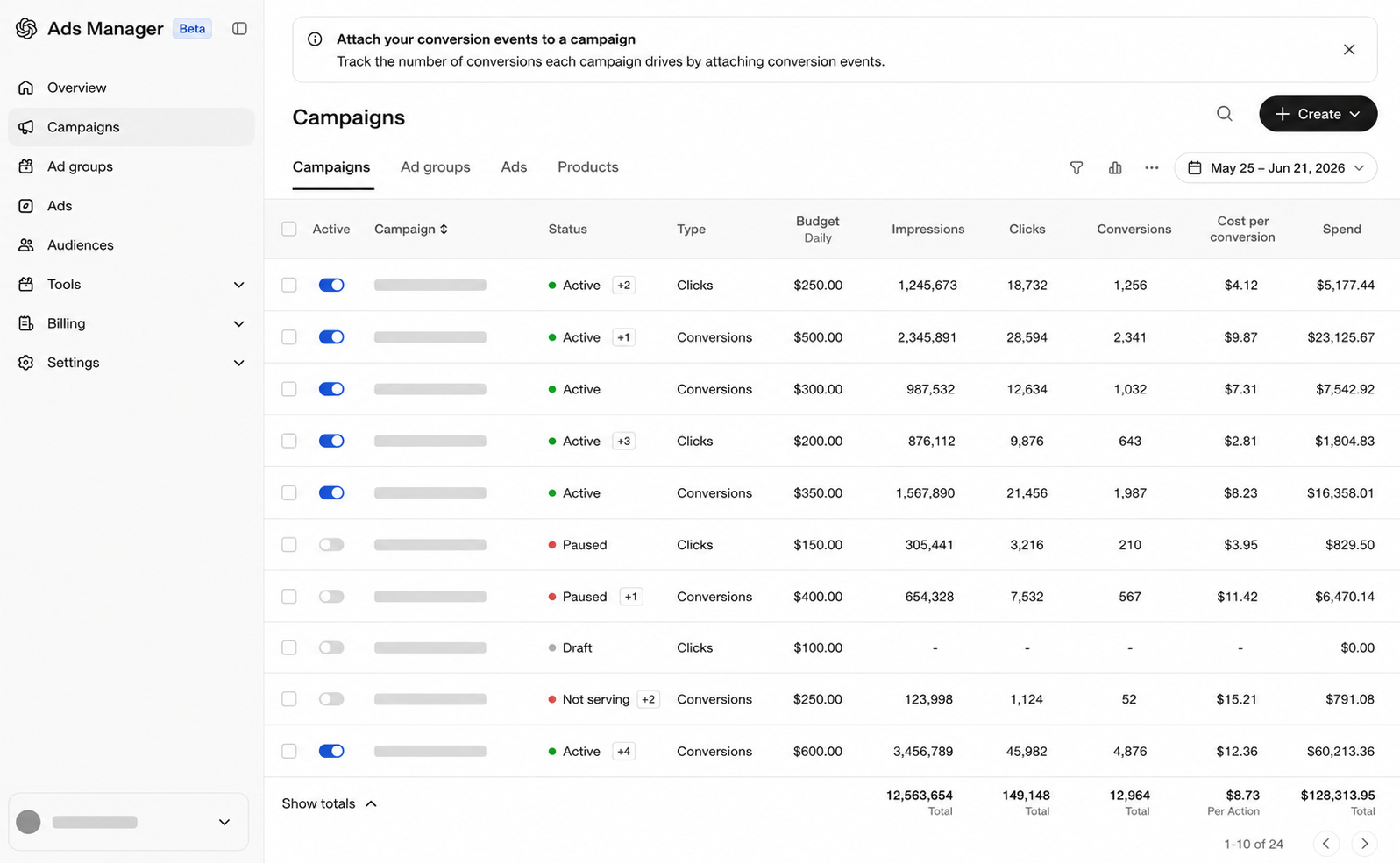Click the calendar icon in date range
This screenshot has width=1400, height=863.
pos(1195,168)
